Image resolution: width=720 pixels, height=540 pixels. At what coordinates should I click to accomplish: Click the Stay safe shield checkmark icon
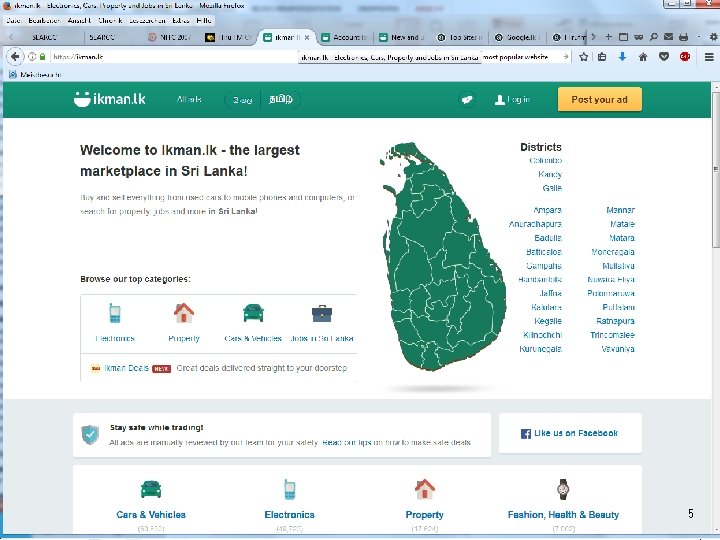(x=90, y=434)
